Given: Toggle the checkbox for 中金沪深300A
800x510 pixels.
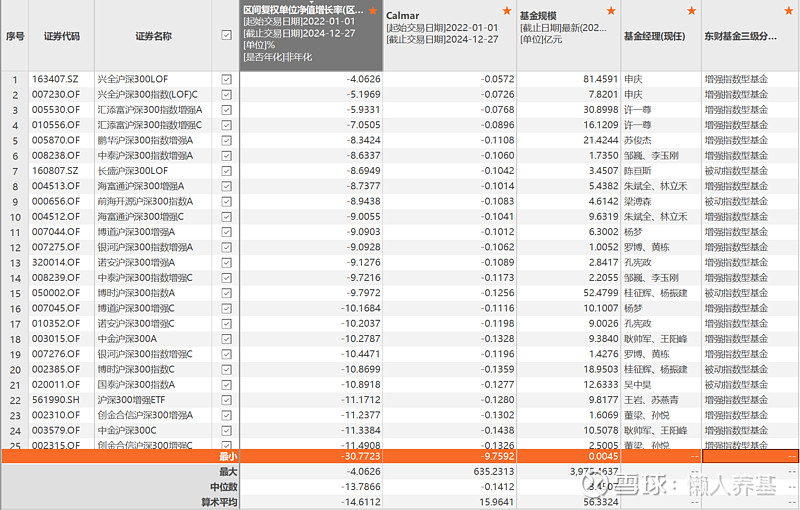Looking at the screenshot, I should coord(227,339).
